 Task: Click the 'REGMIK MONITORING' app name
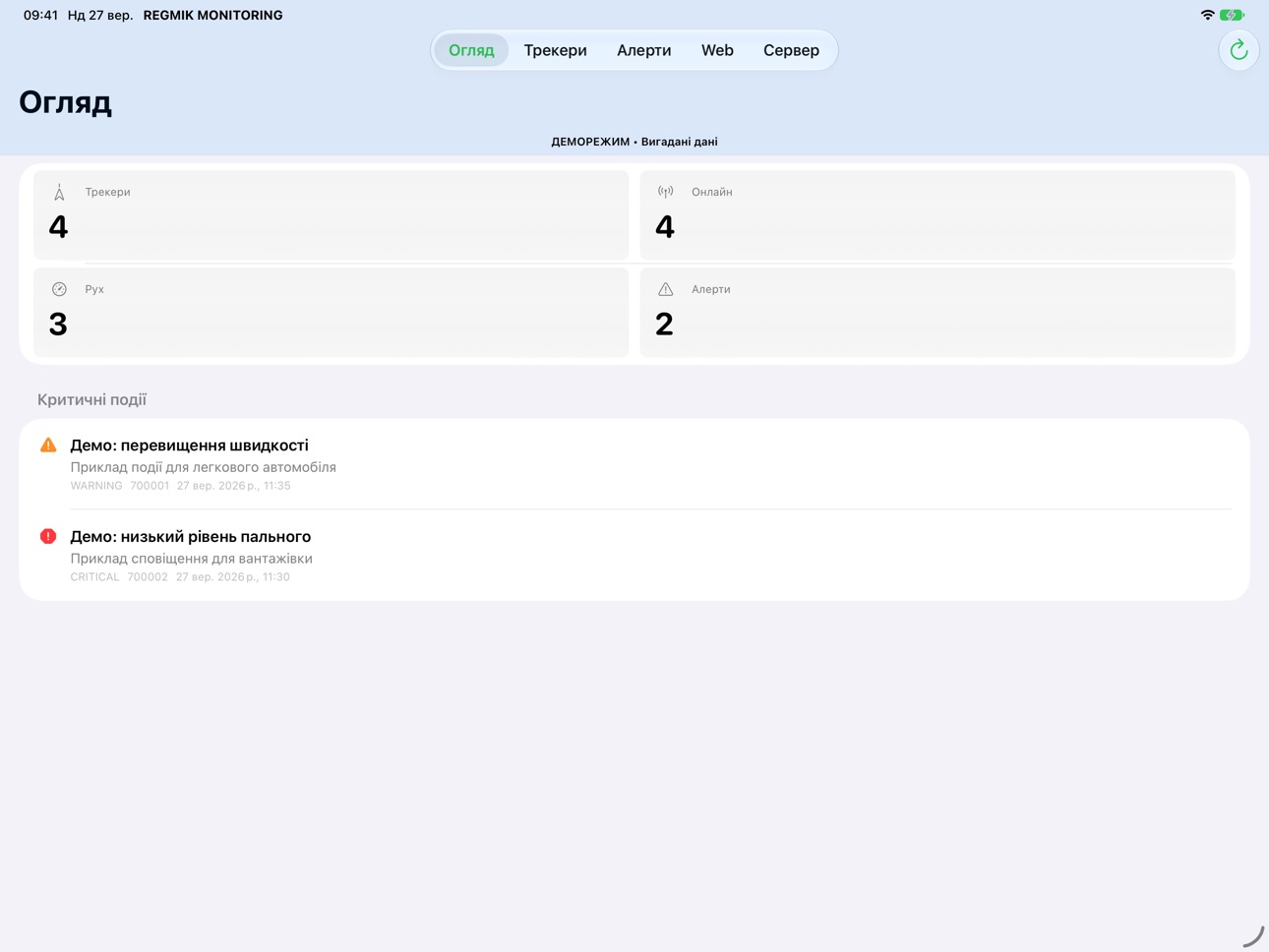pos(212,15)
